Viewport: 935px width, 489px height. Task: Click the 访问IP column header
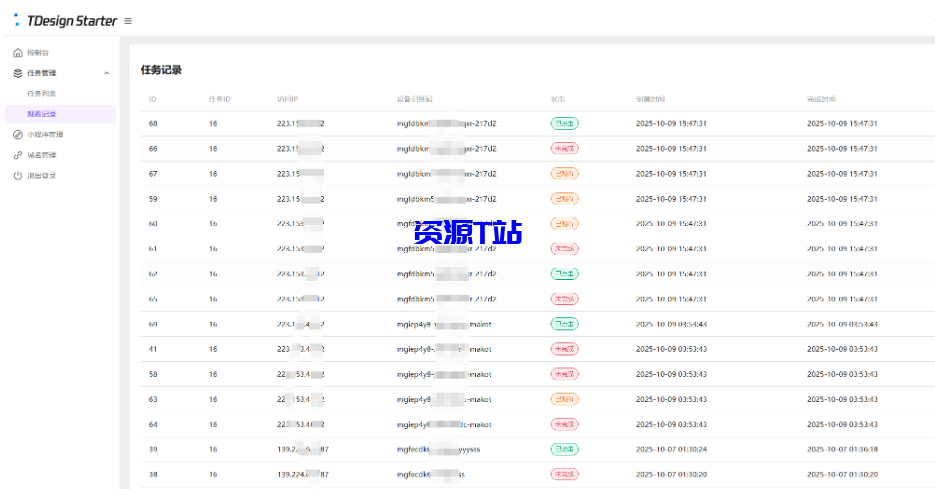[287, 99]
